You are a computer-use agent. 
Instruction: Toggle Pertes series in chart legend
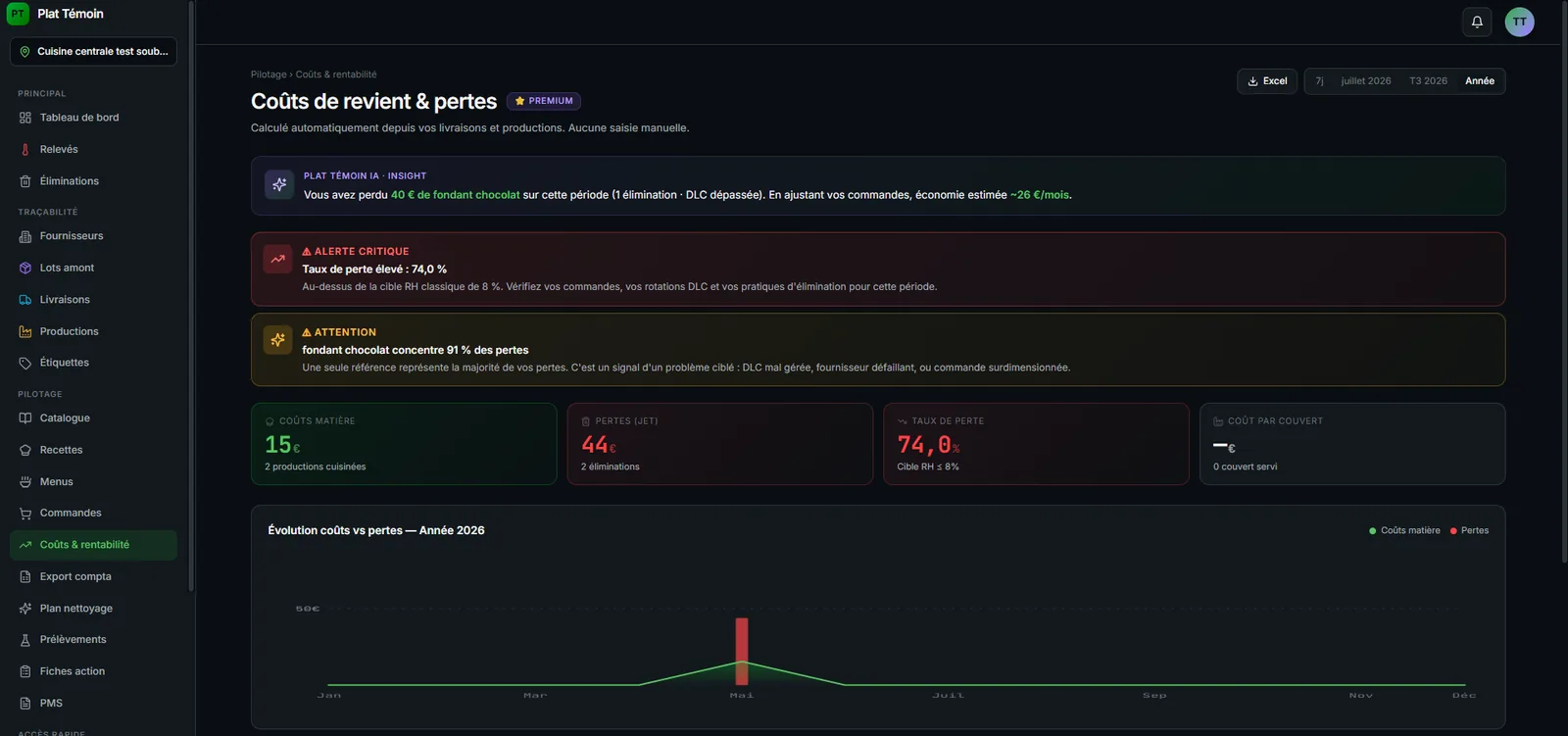(1469, 530)
